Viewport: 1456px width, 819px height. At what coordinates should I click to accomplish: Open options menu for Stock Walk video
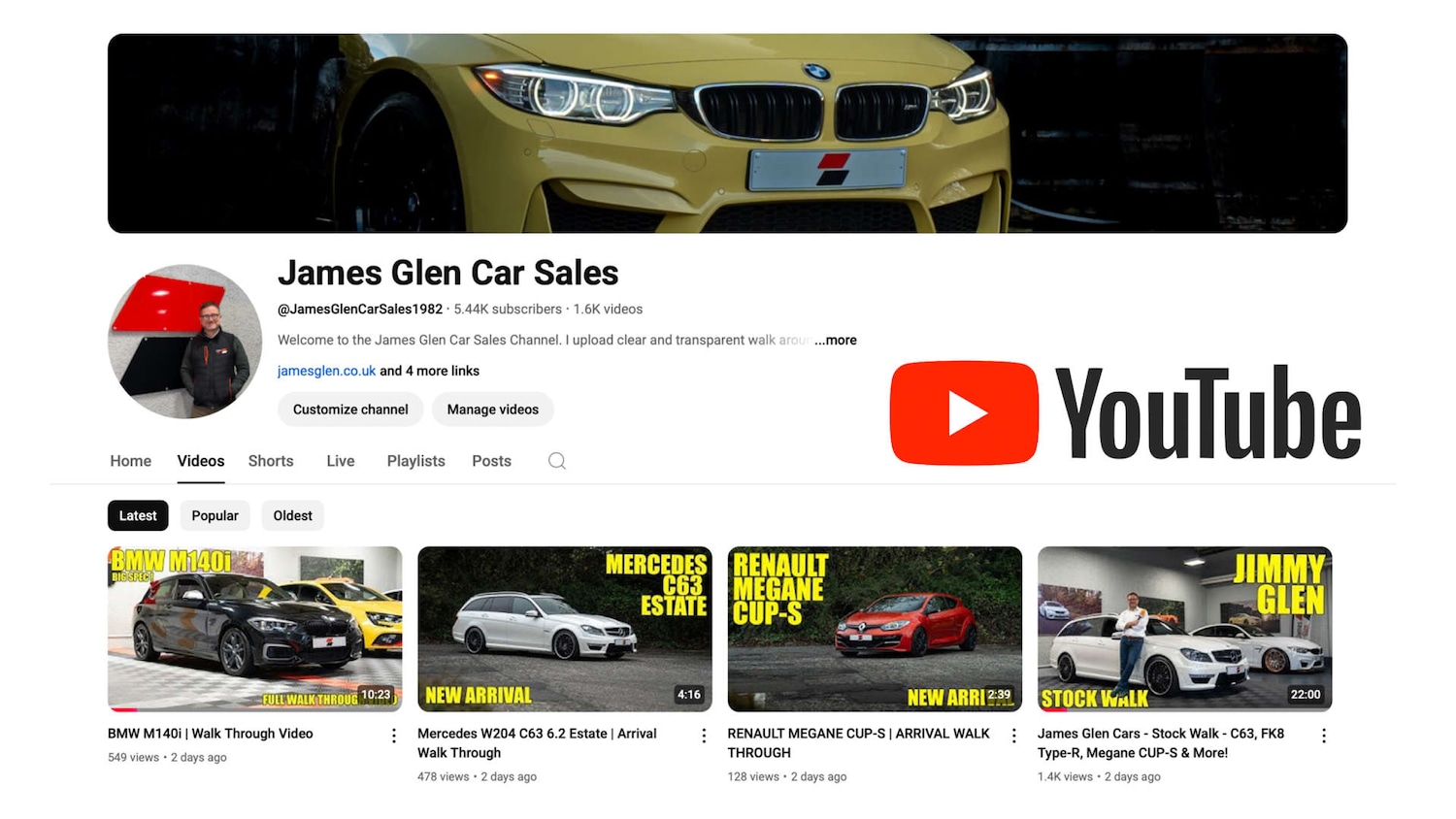pos(1323,736)
